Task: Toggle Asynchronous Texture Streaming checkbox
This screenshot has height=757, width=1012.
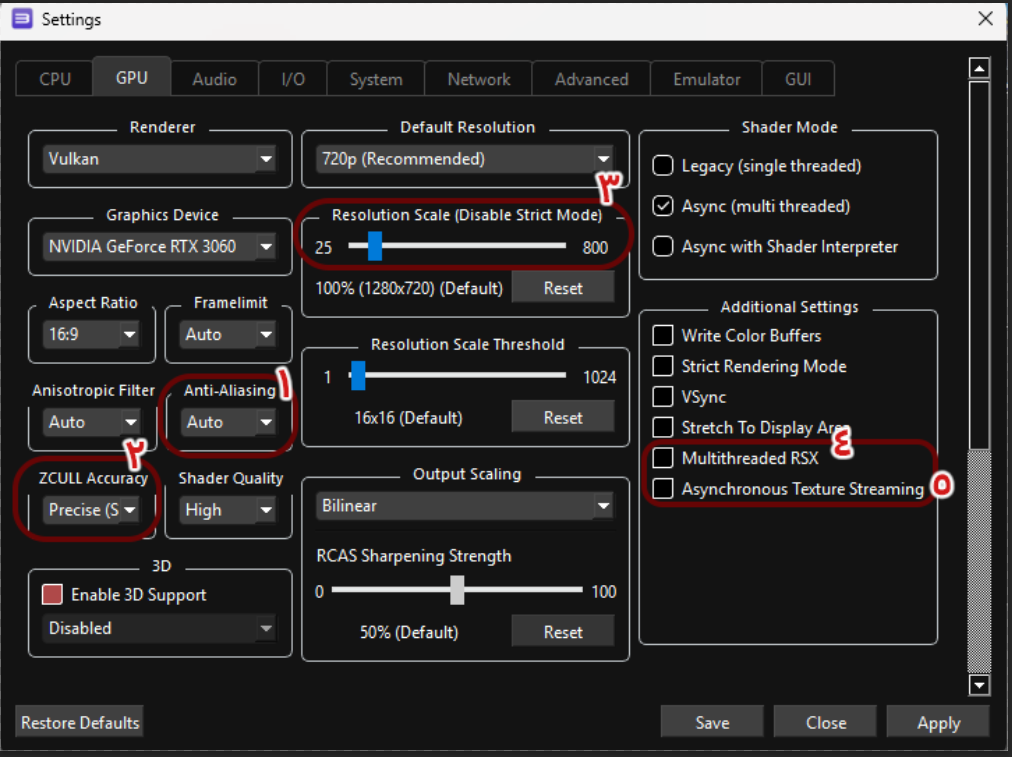Action: 663,489
